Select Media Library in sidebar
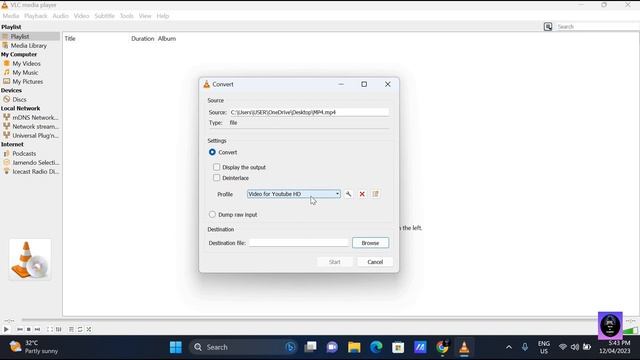This screenshot has height=360, width=640. pos(29,46)
